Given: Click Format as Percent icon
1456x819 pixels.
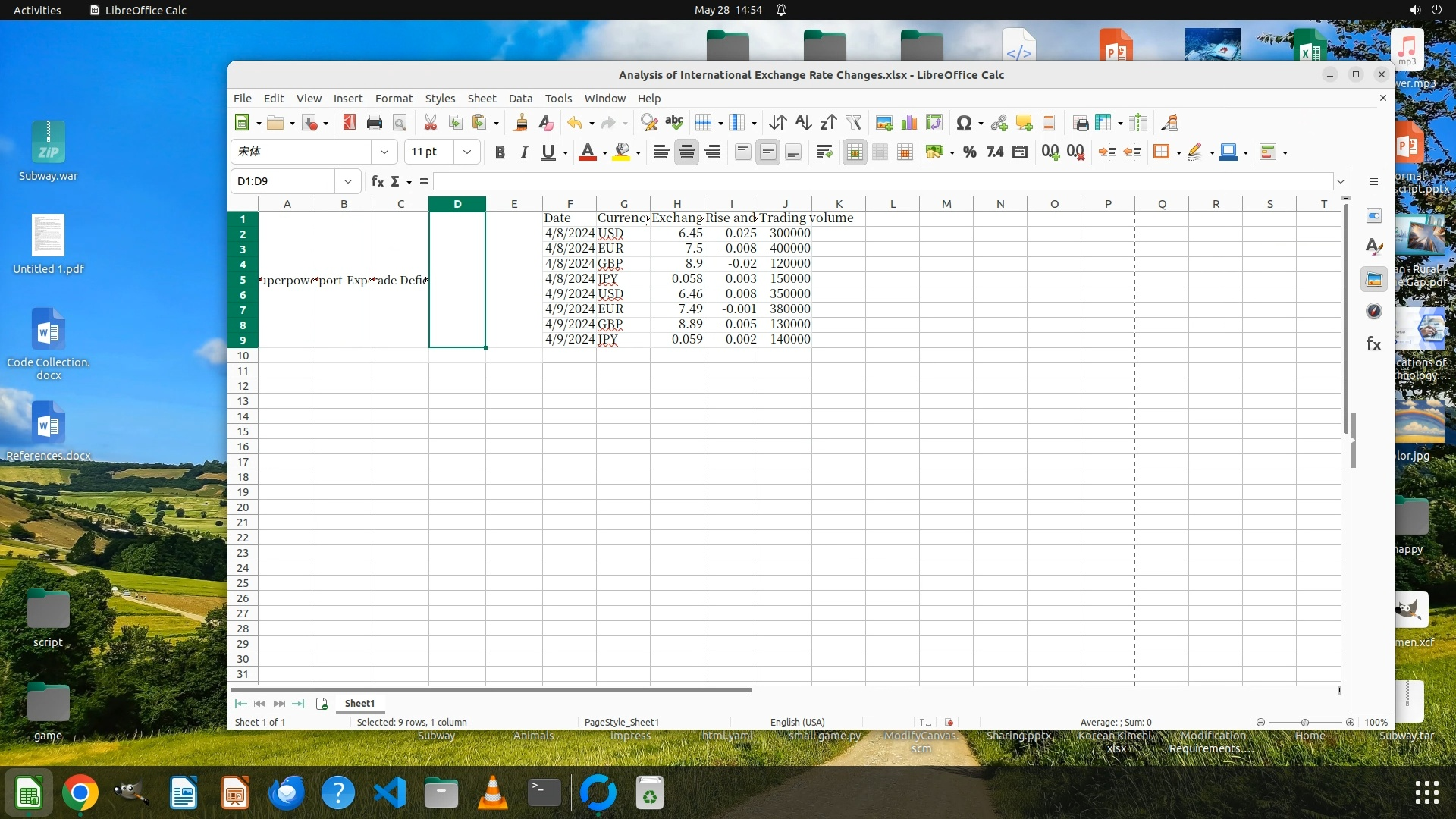Looking at the screenshot, I should point(969,152).
